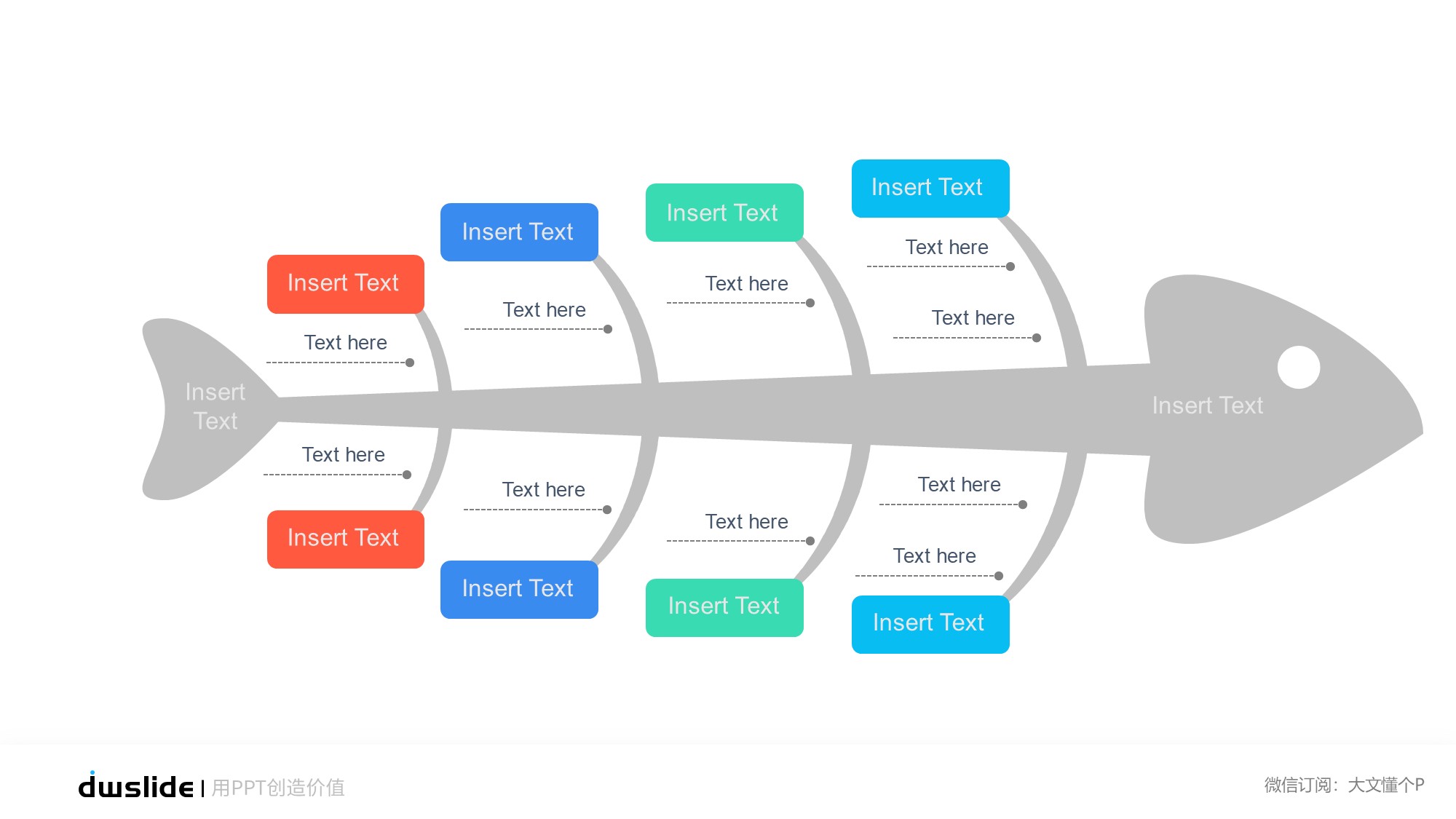Select the lower red Insert Text box
Image resolution: width=1456 pixels, height=819 pixels.
[345, 539]
